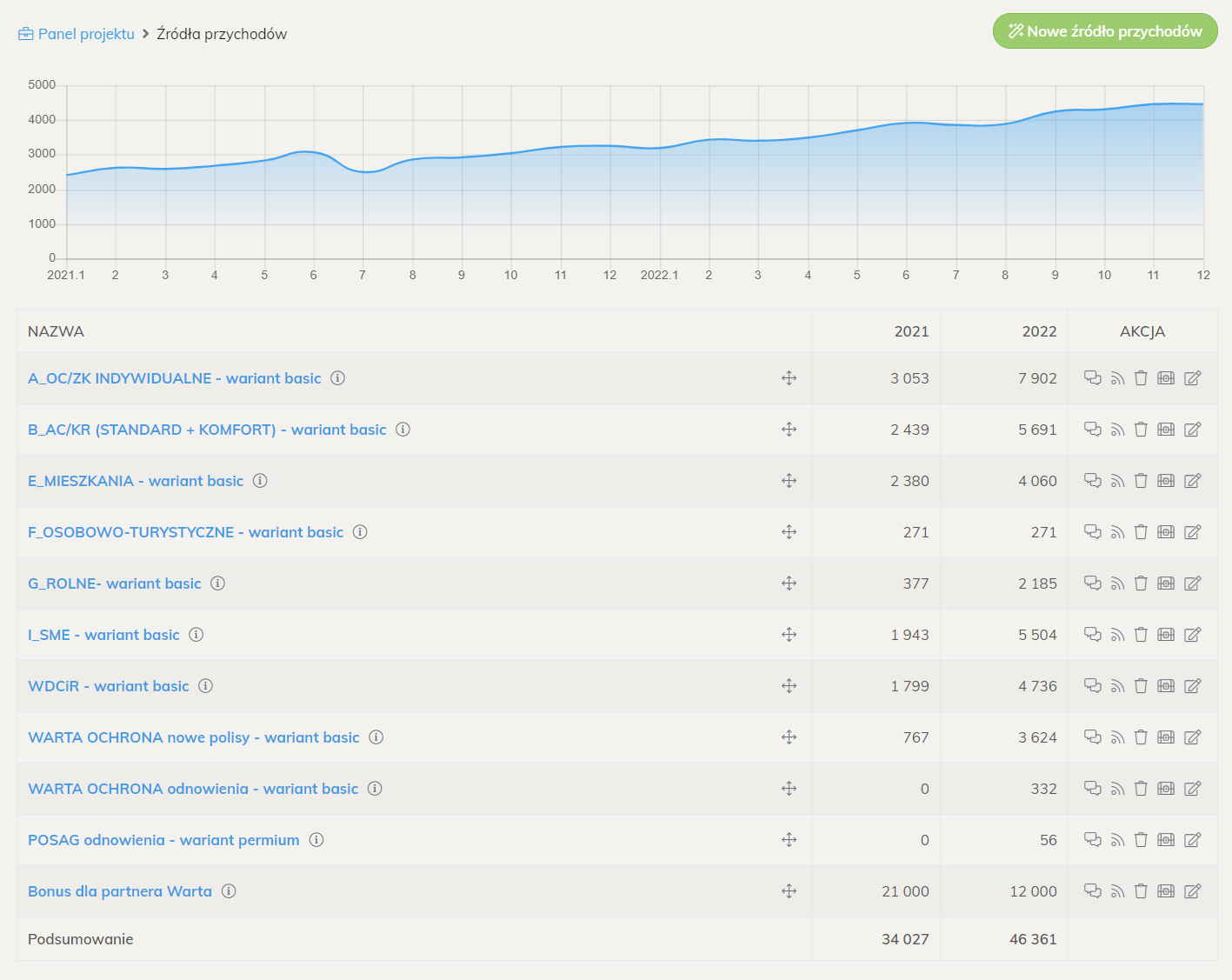Click RSS feed icon in E_MIESZKANIA row

pyautogui.click(x=1117, y=481)
